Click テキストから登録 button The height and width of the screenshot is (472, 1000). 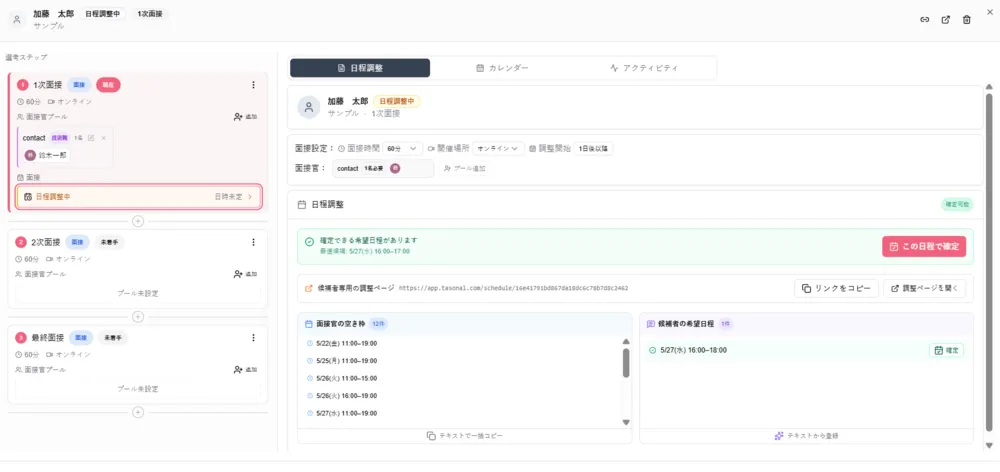[x=806, y=436]
